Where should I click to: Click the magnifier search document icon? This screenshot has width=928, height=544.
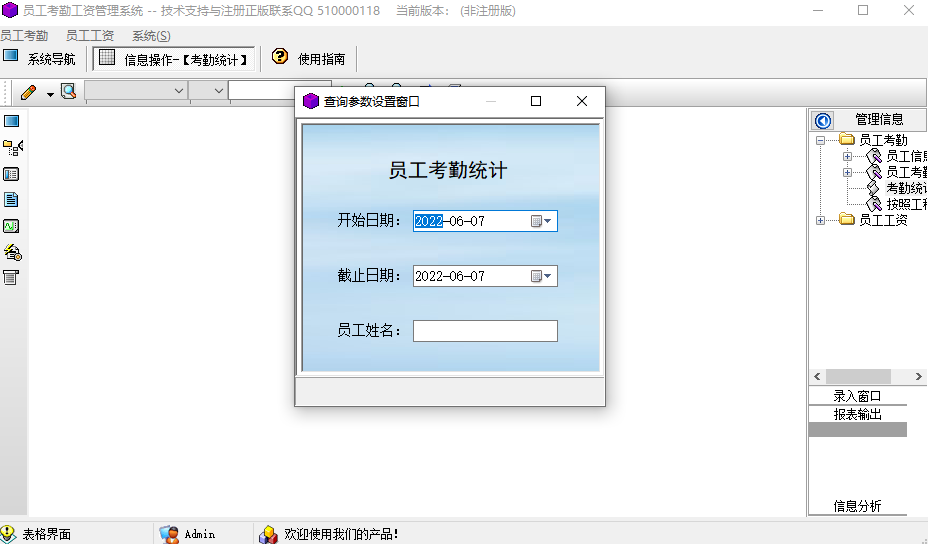pyautogui.click(x=69, y=91)
